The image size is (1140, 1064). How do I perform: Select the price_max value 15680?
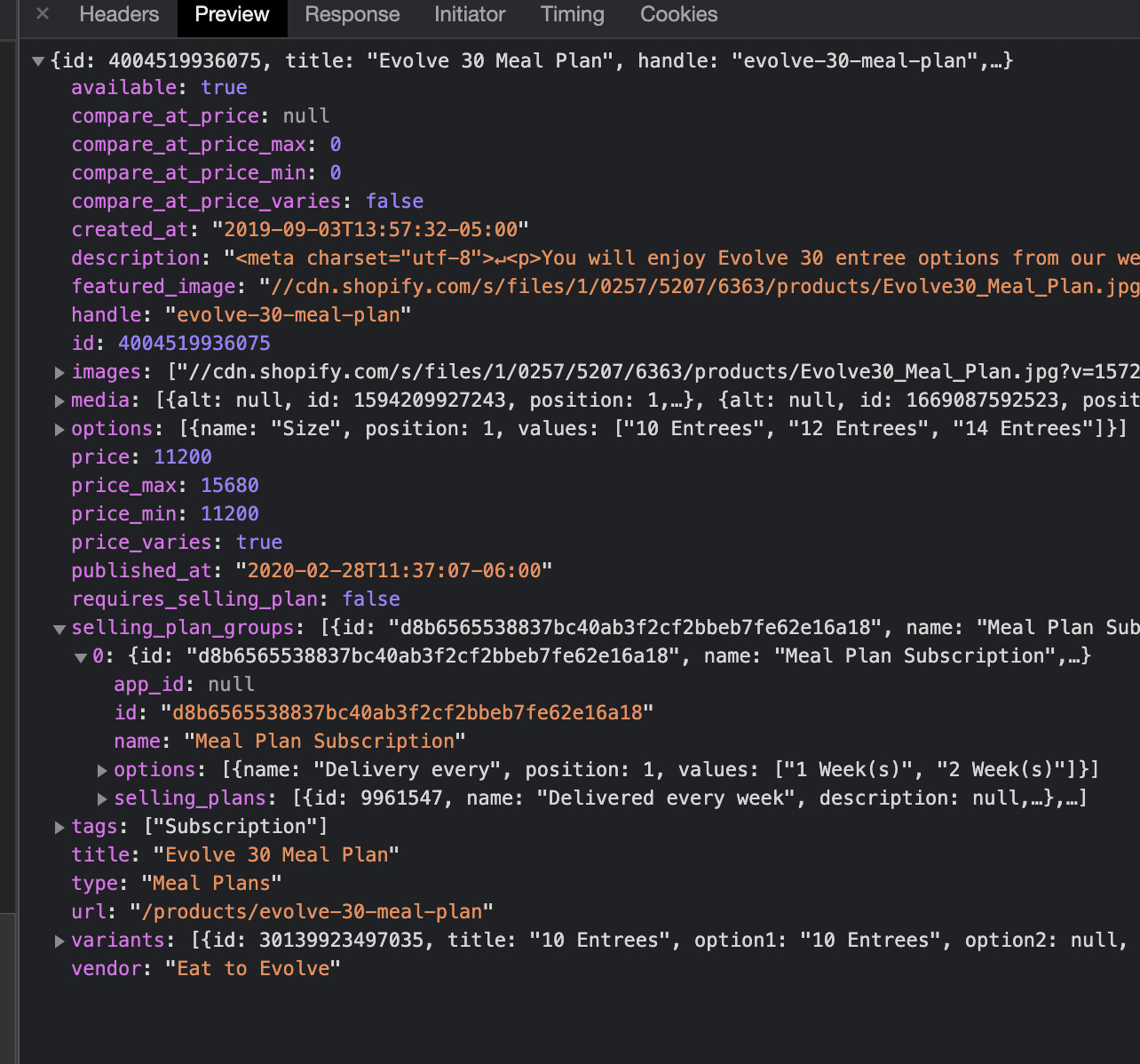point(229,485)
